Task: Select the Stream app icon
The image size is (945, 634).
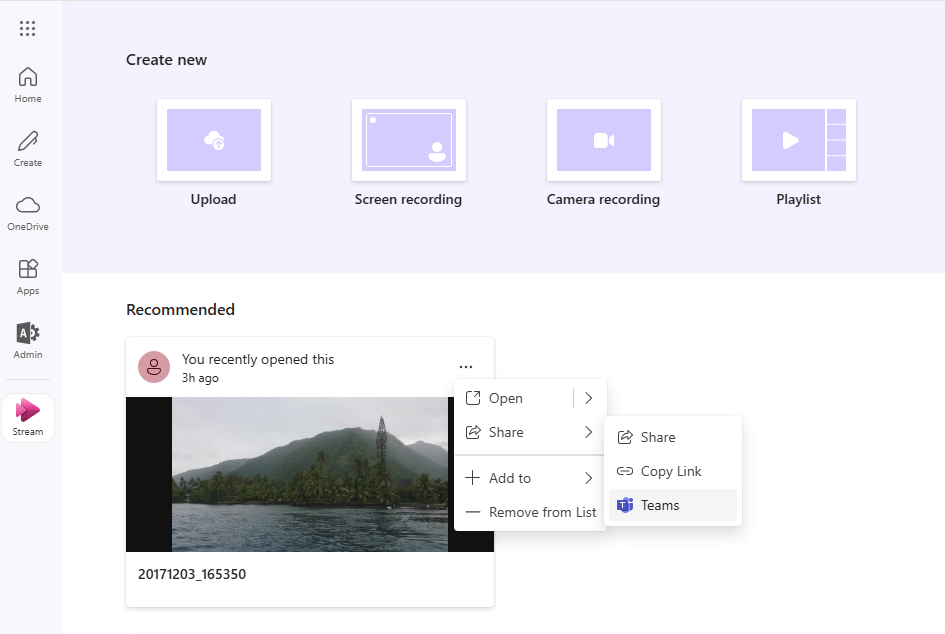Action: pos(28,416)
